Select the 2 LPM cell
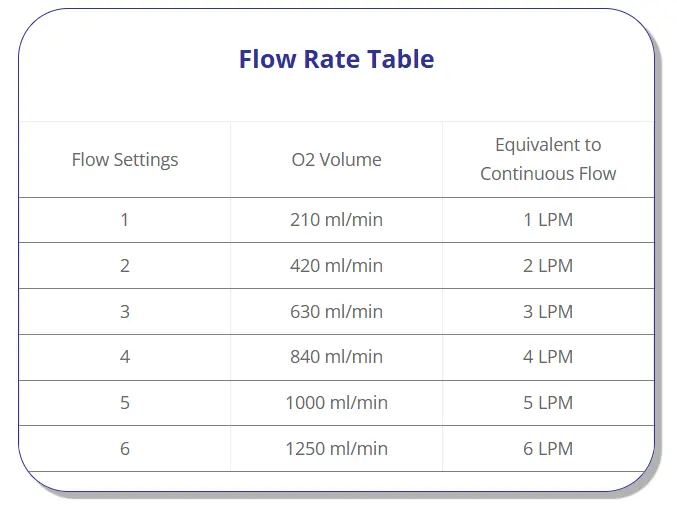The width and height of the screenshot is (677, 510). tap(548, 266)
